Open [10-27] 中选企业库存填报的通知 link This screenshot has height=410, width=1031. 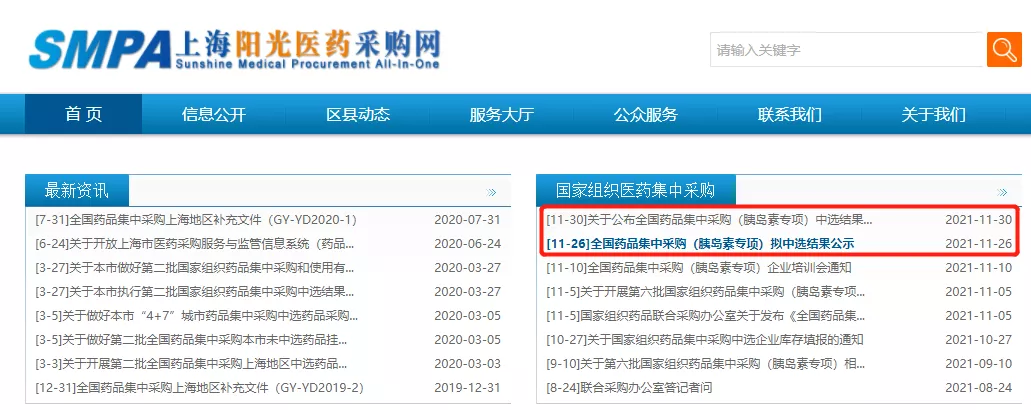pos(705,340)
